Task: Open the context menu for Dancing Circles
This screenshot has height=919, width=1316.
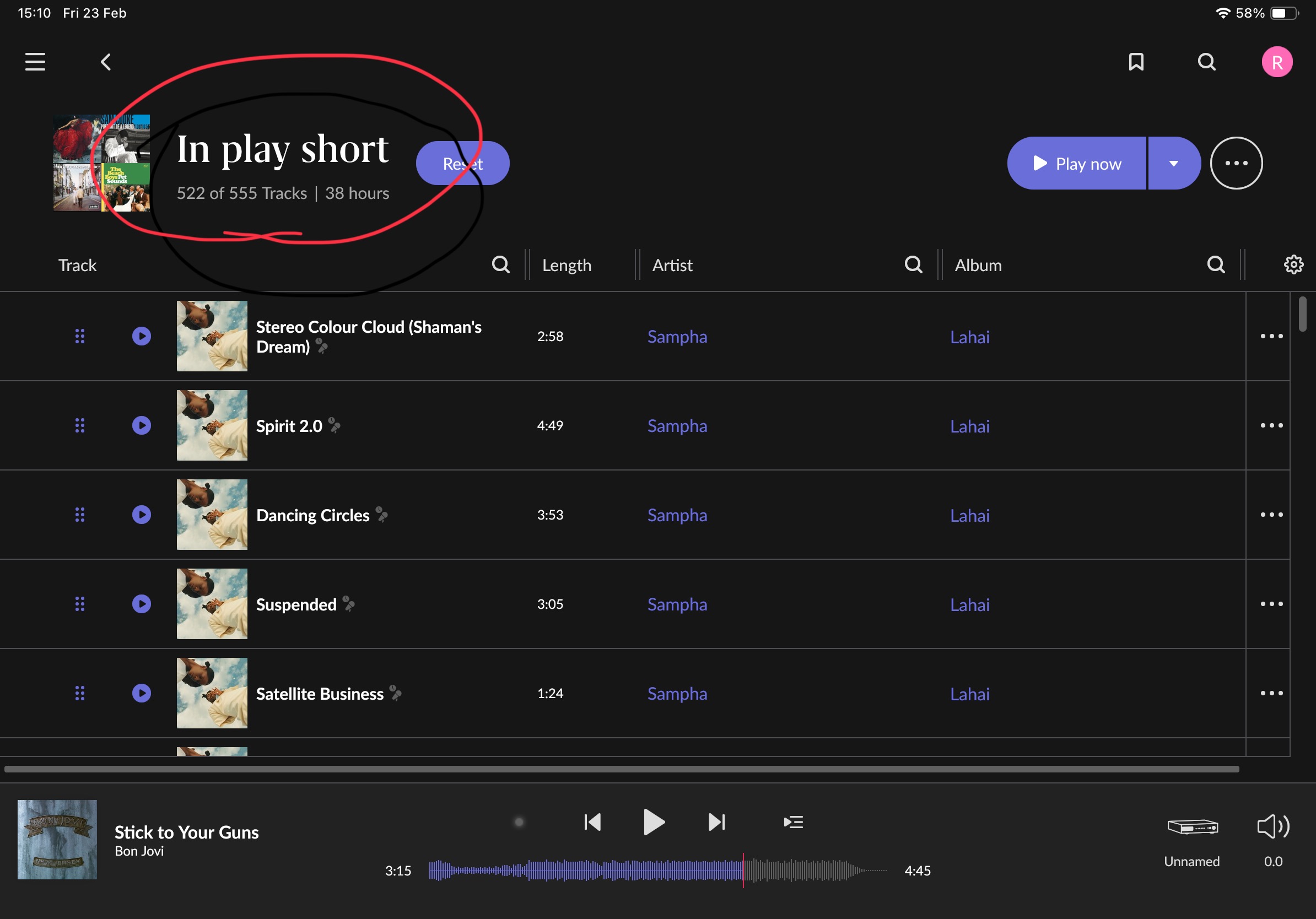Action: (x=1271, y=515)
